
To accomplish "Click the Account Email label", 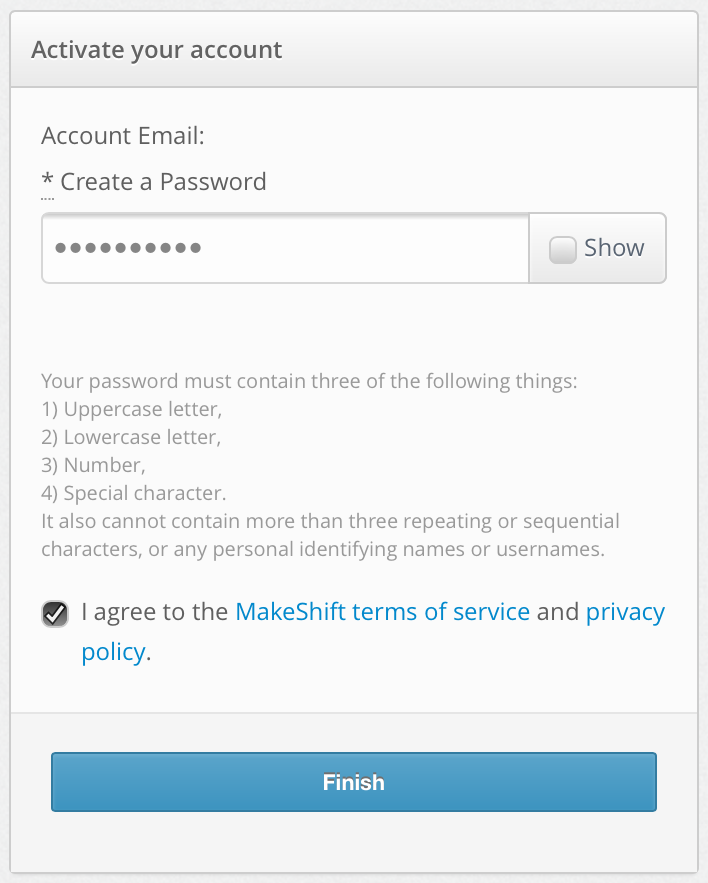I will click(x=122, y=136).
